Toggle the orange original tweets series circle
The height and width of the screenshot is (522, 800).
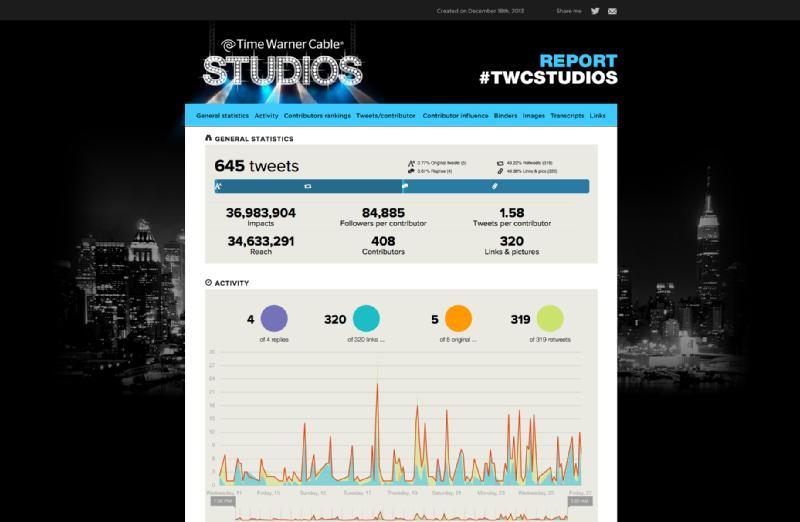[458, 318]
